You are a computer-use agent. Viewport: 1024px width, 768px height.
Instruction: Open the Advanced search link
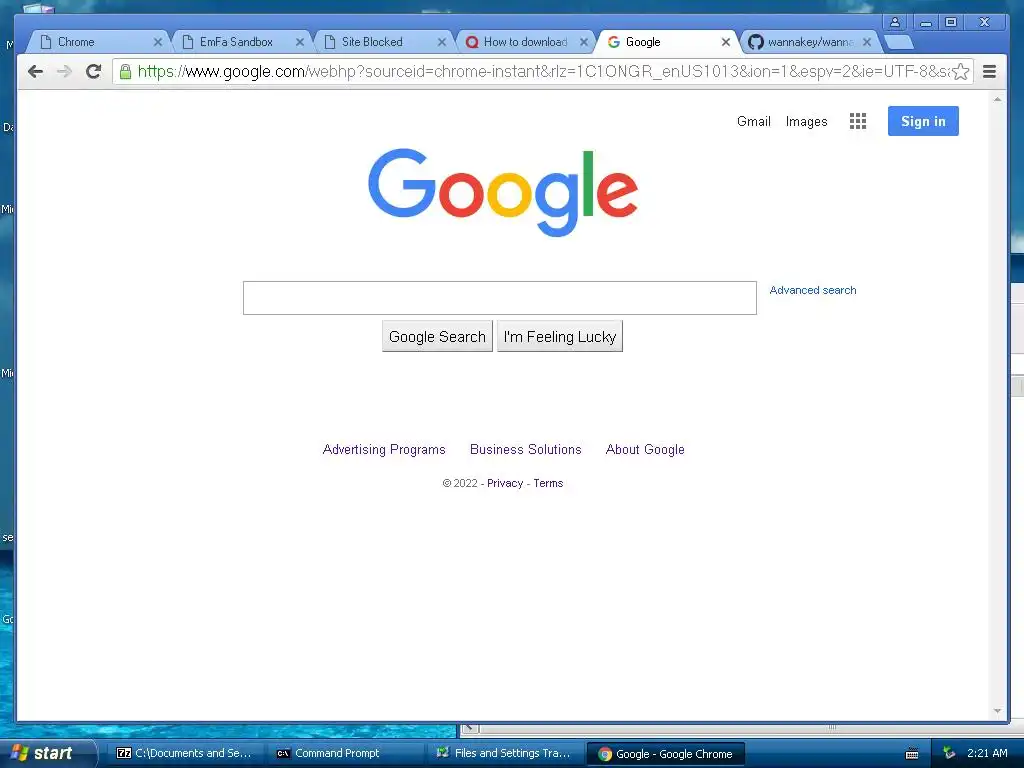[x=812, y=290]
